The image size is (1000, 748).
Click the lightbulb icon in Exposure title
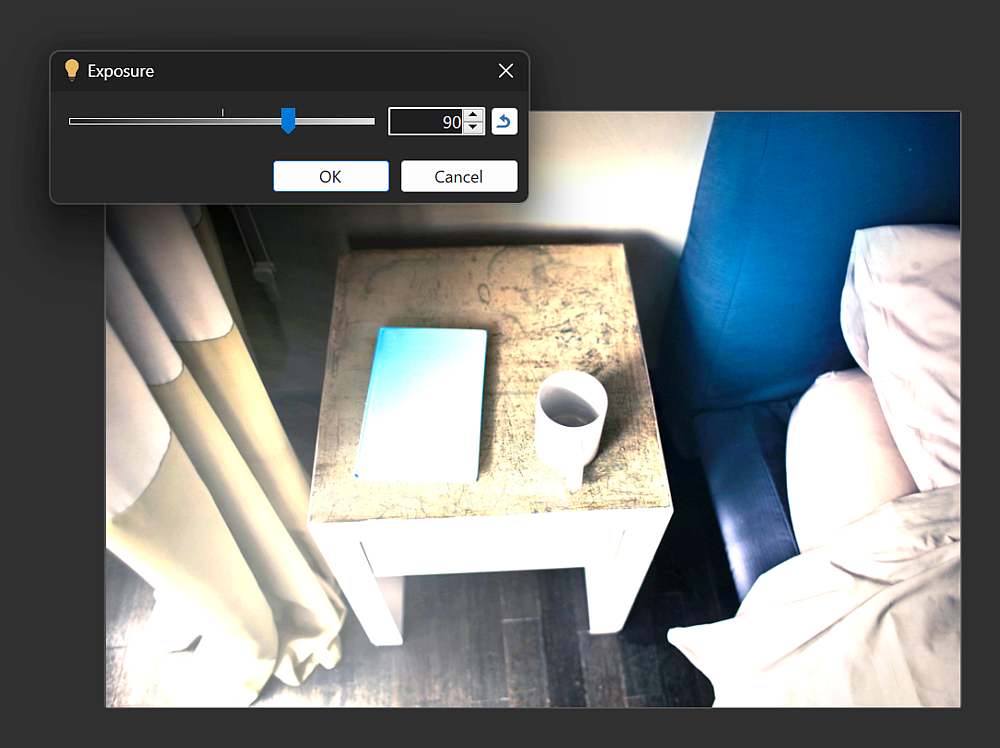72,70
